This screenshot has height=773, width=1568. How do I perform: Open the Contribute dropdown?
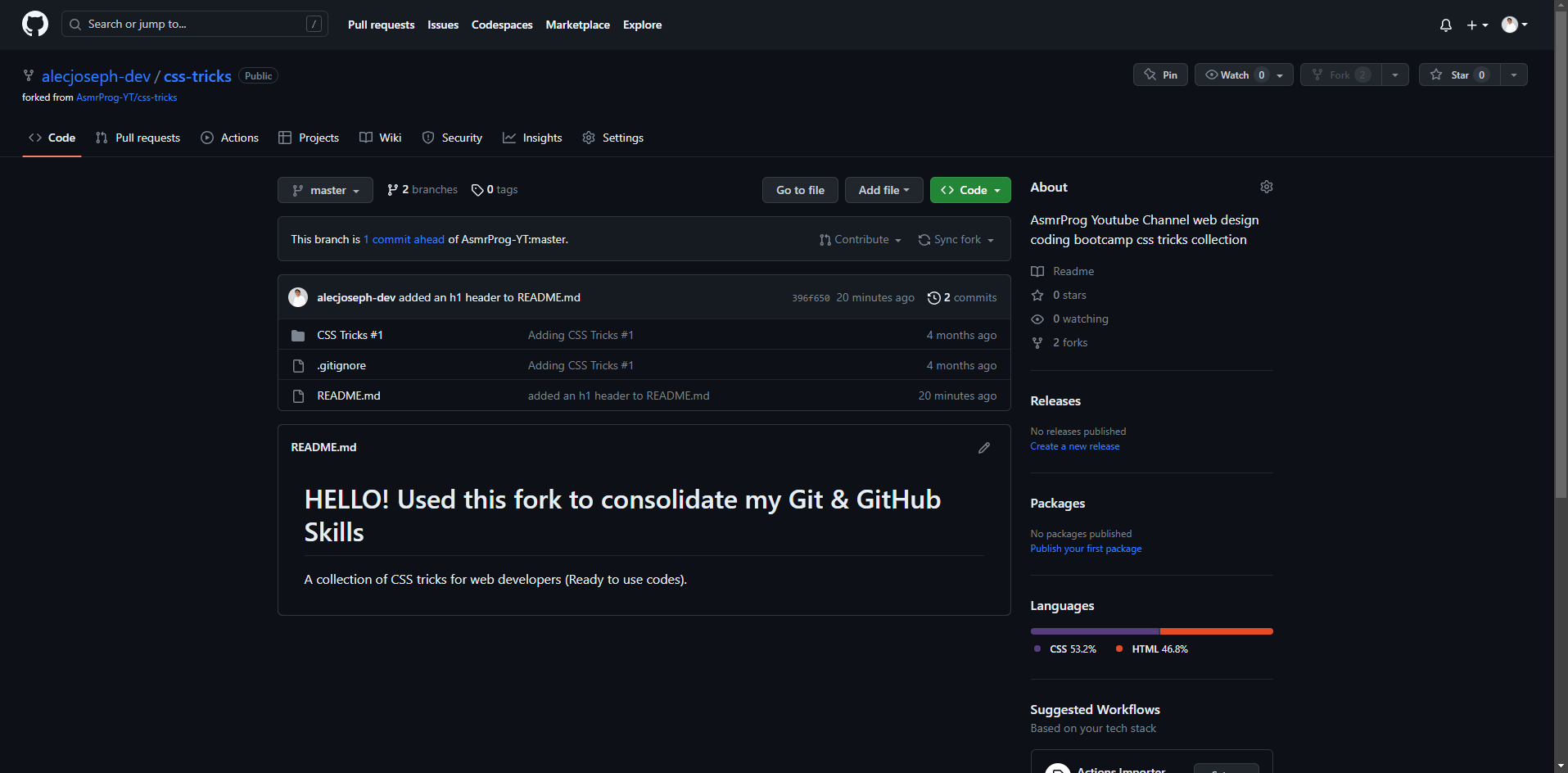pyautogui.click(x=860, y=239)
